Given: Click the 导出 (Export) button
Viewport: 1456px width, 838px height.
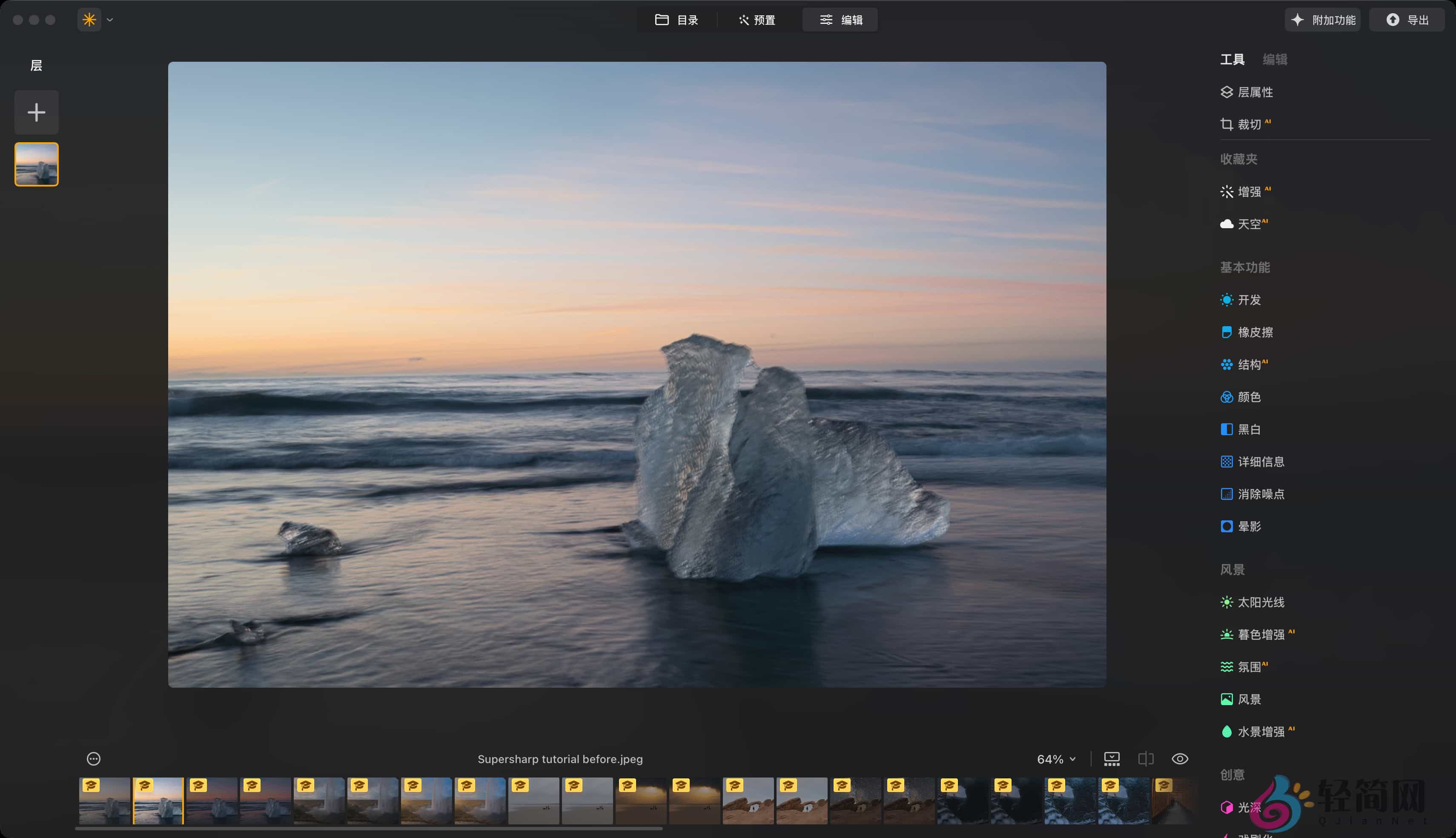Looking at the screenshot, I should click(1407, 19).
